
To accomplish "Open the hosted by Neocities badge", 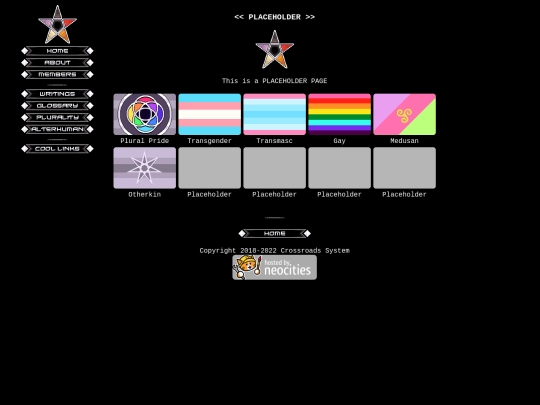I will pyautogui.click(x=274, y=267).
